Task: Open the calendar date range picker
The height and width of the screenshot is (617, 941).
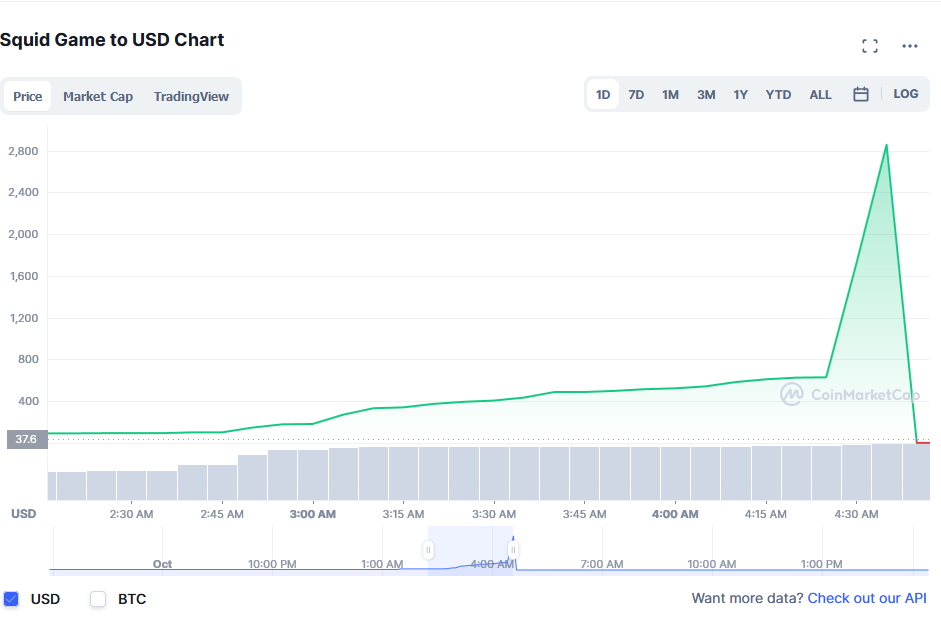Action: coord(861,94)
